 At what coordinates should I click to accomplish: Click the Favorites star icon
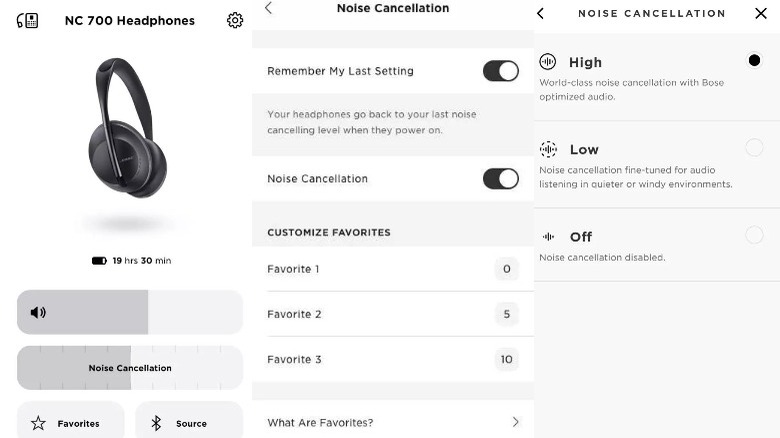tap(38, 423)
